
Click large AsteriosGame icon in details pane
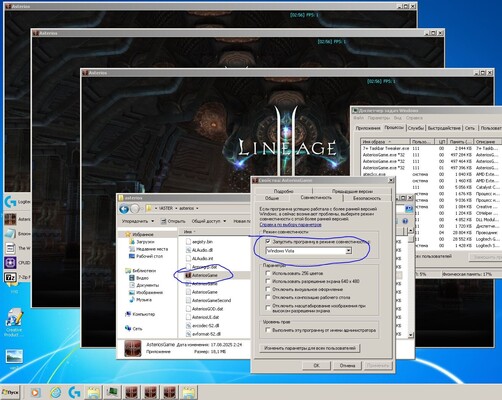pyautogui.click(x=133, y=348)
